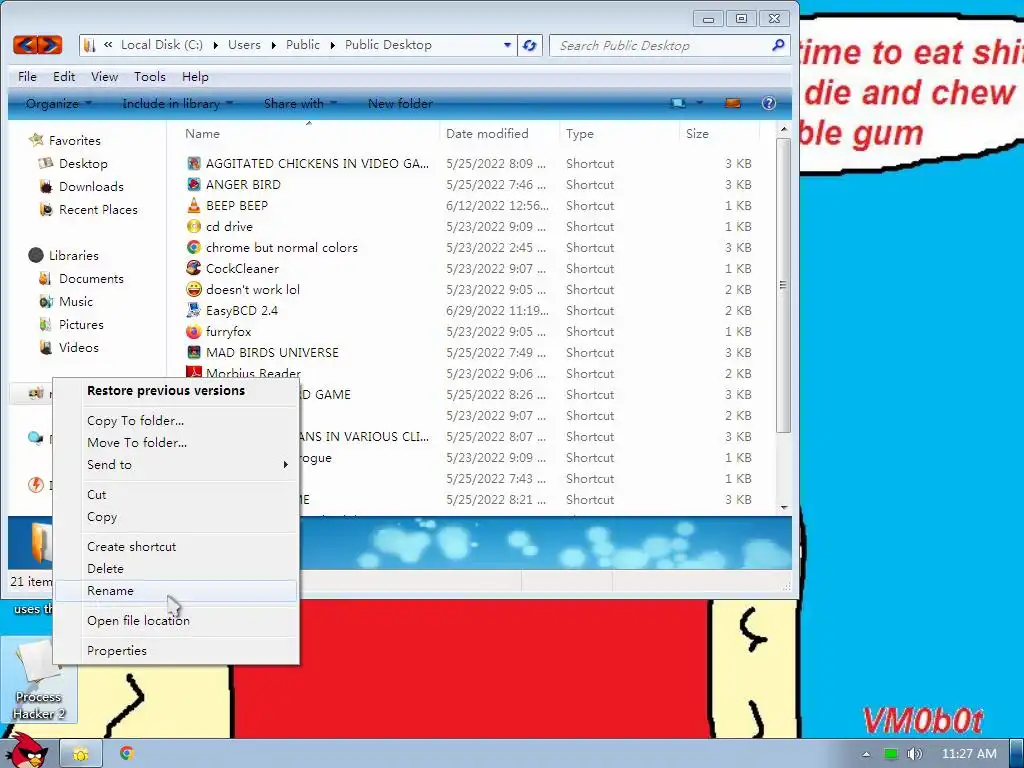Toggle the preview pane icon
1024x768 pixels.
tap(733, 103)
